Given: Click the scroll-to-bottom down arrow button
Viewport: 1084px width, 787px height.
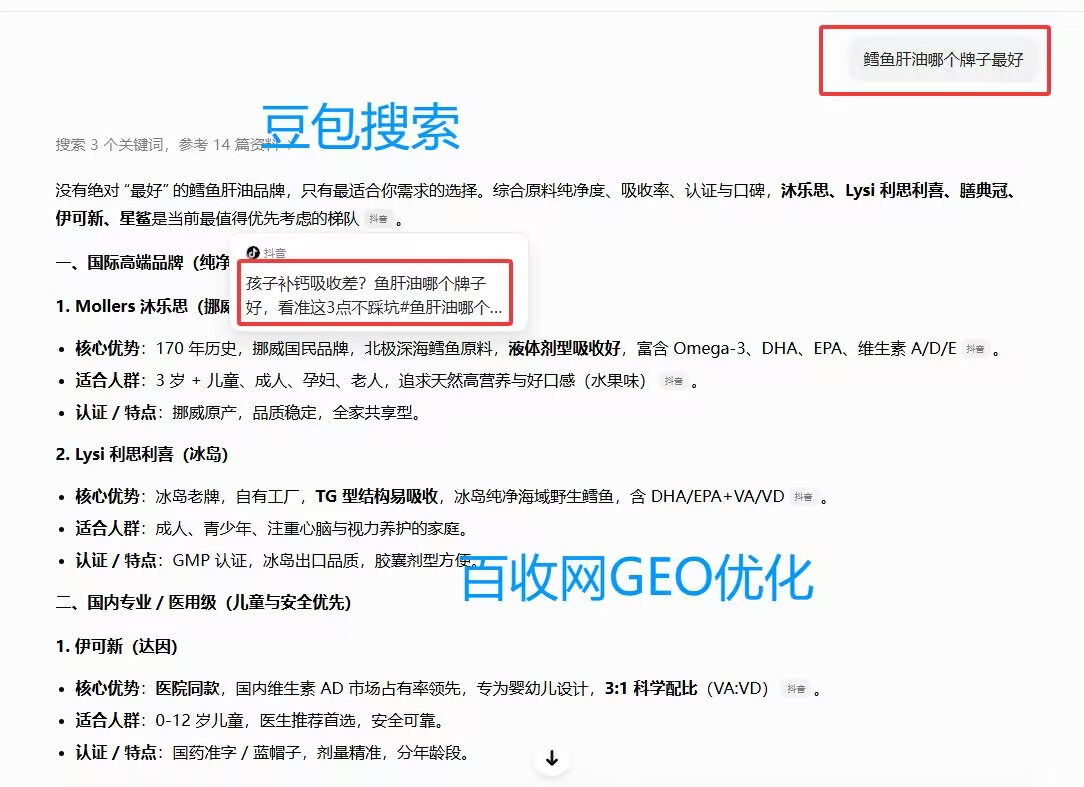Looking at the screenshot, I should pos(552,759).
